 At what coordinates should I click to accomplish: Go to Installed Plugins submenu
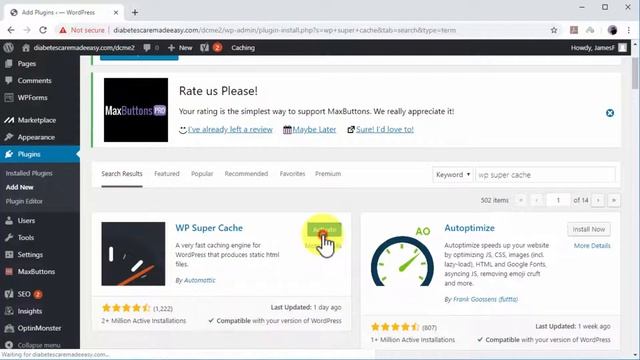tap(29, 173)
